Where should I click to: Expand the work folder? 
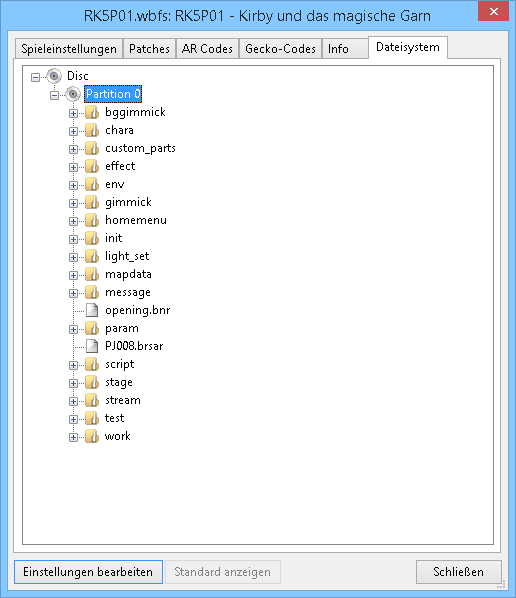(73, 437)
